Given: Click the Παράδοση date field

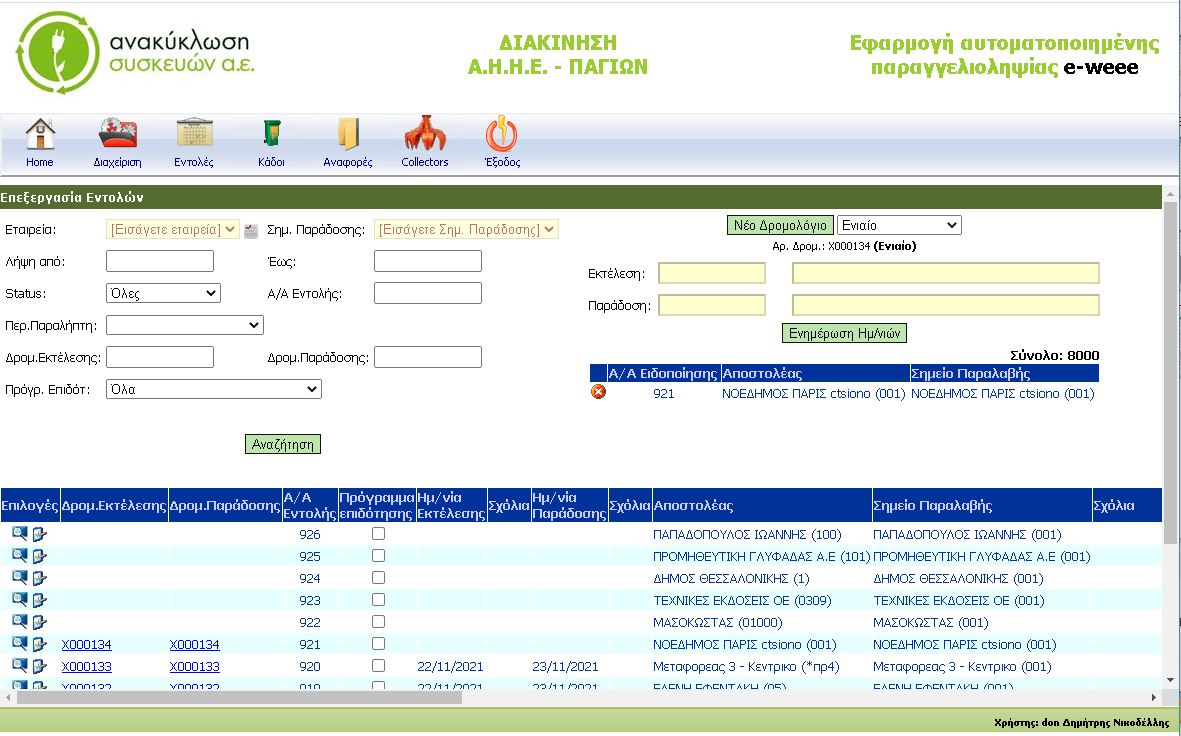Looking at the screenshot, I should click(x=712, y=304).
